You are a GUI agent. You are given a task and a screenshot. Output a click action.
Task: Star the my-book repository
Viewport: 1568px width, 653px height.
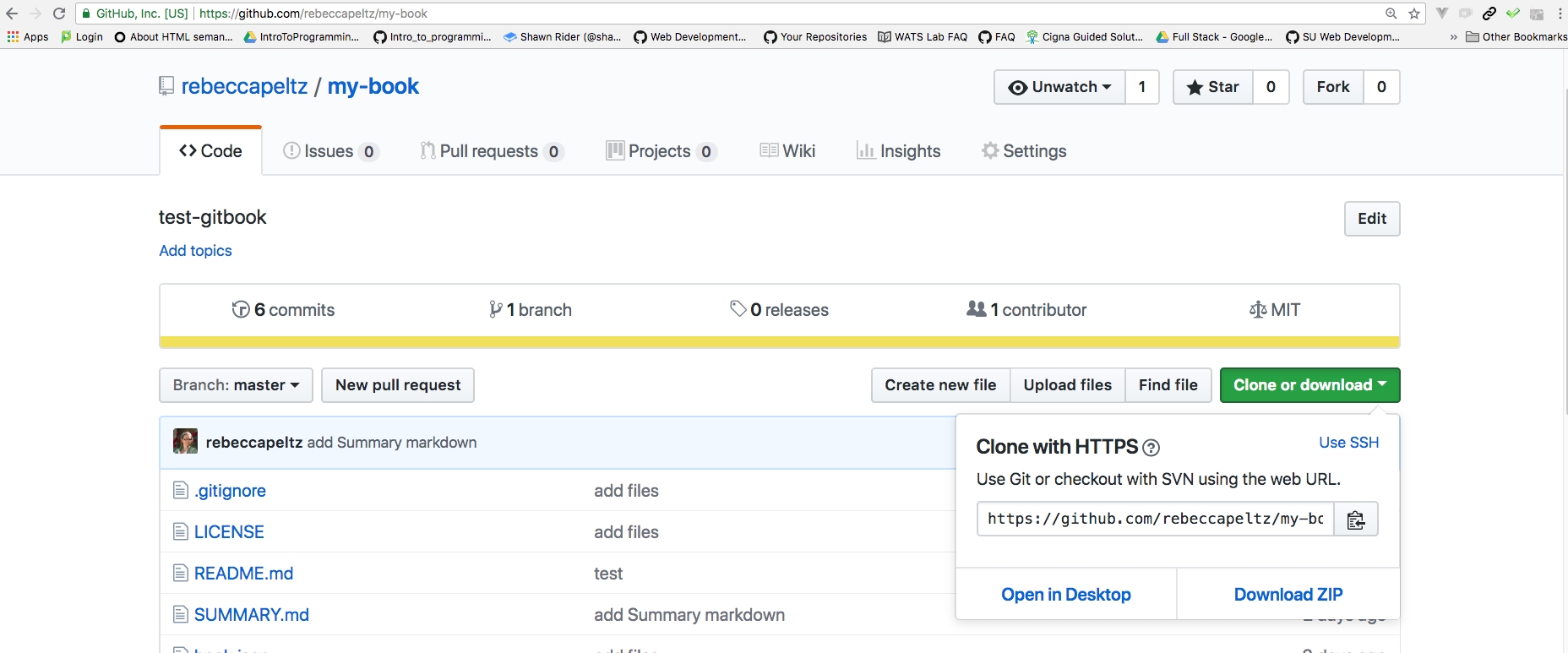tap(1212, 87)
